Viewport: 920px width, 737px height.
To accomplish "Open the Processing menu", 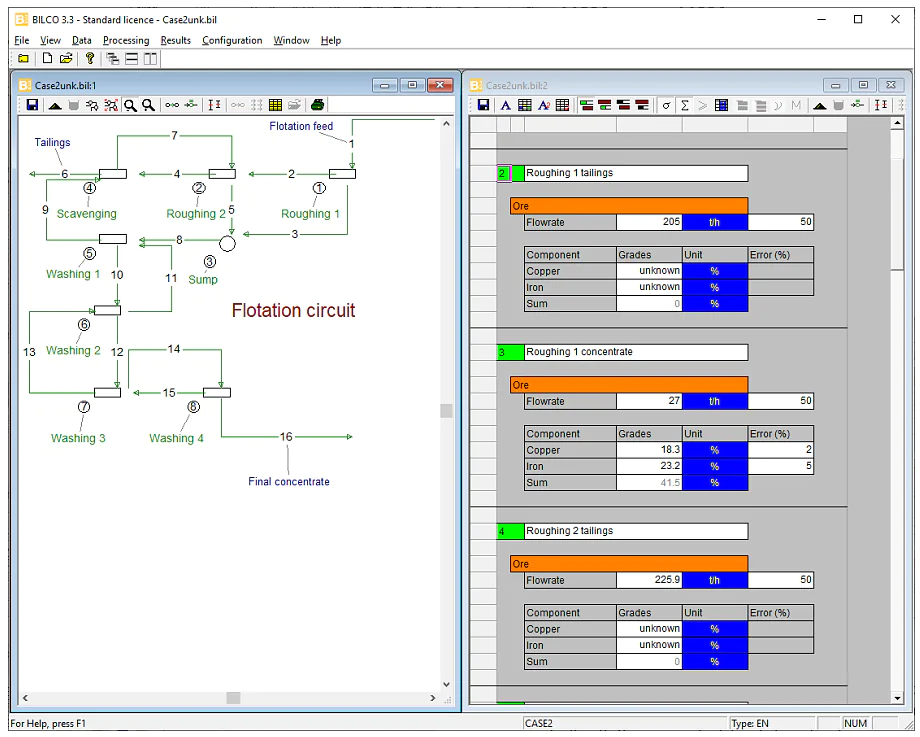I will [x=126, y=40].
